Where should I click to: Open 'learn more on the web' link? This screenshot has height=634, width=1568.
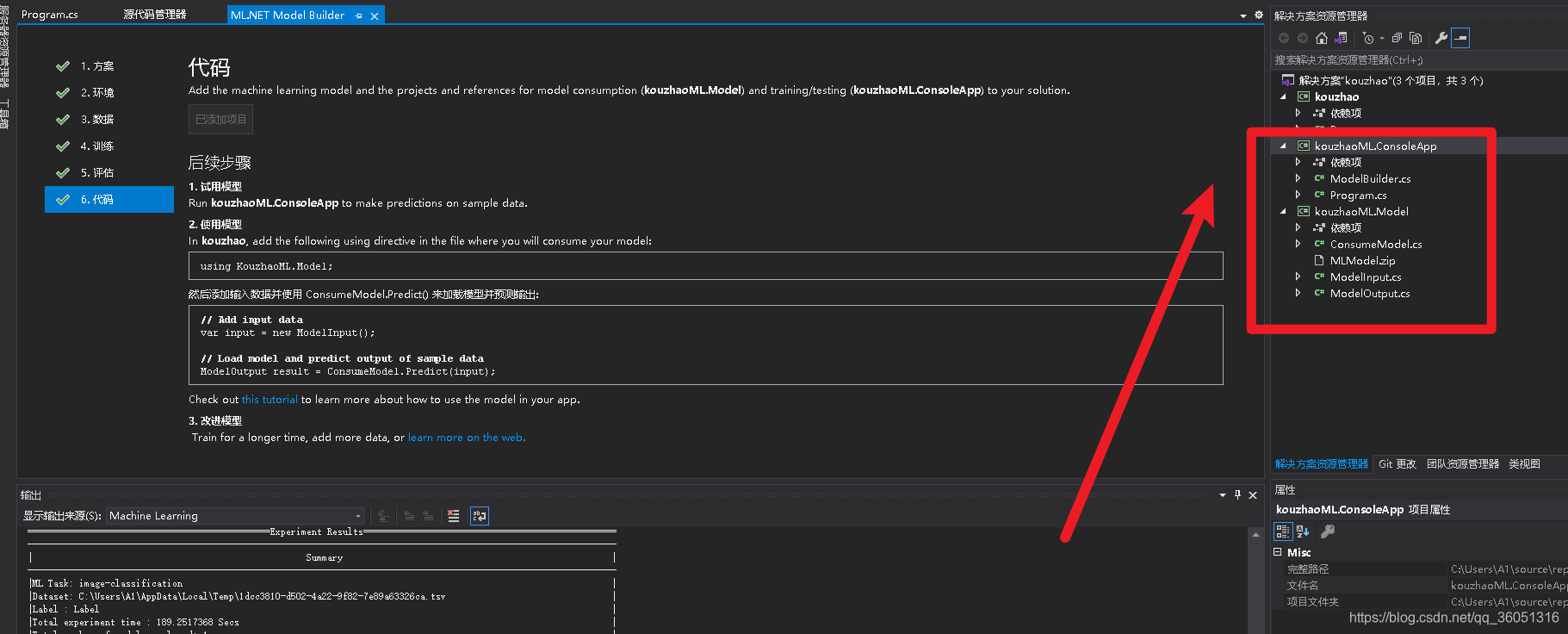coord(467,438)
